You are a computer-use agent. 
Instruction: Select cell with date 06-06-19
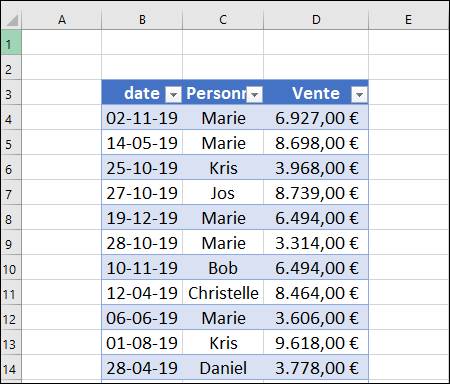point(142,317)
